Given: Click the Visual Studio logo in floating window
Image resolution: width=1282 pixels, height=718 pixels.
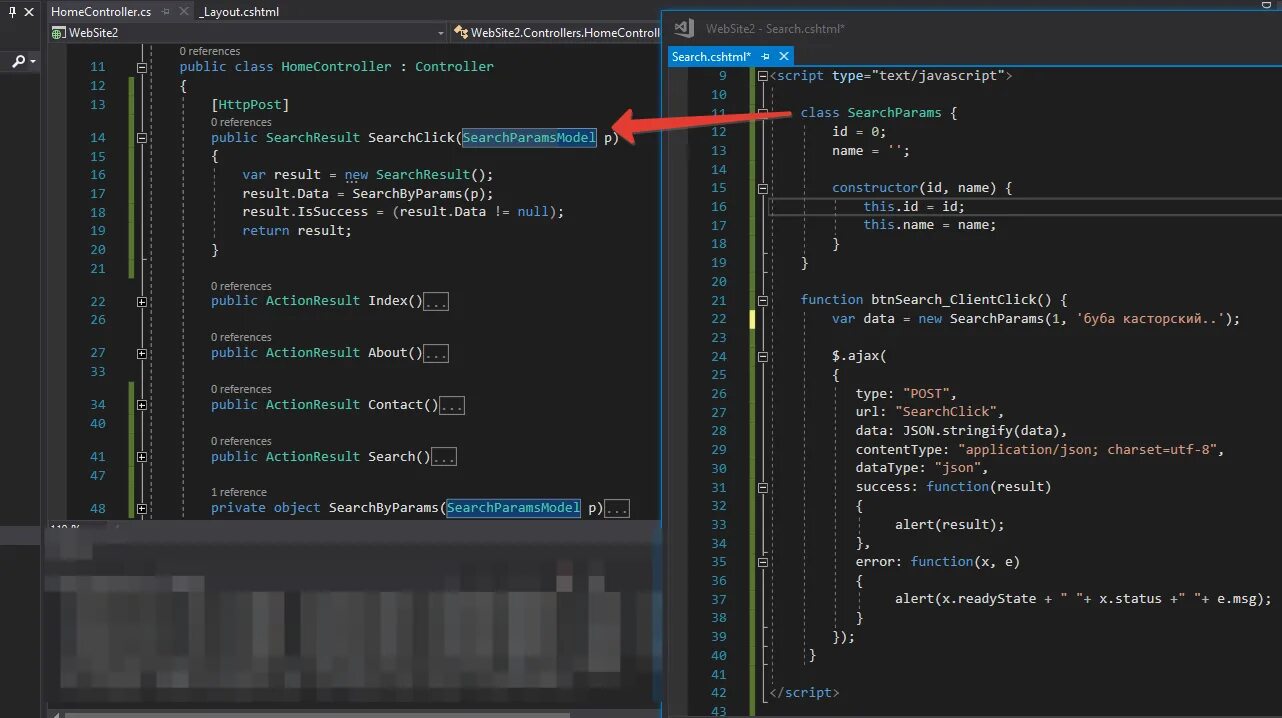Looking at the screenshot, I should point(683,28).
